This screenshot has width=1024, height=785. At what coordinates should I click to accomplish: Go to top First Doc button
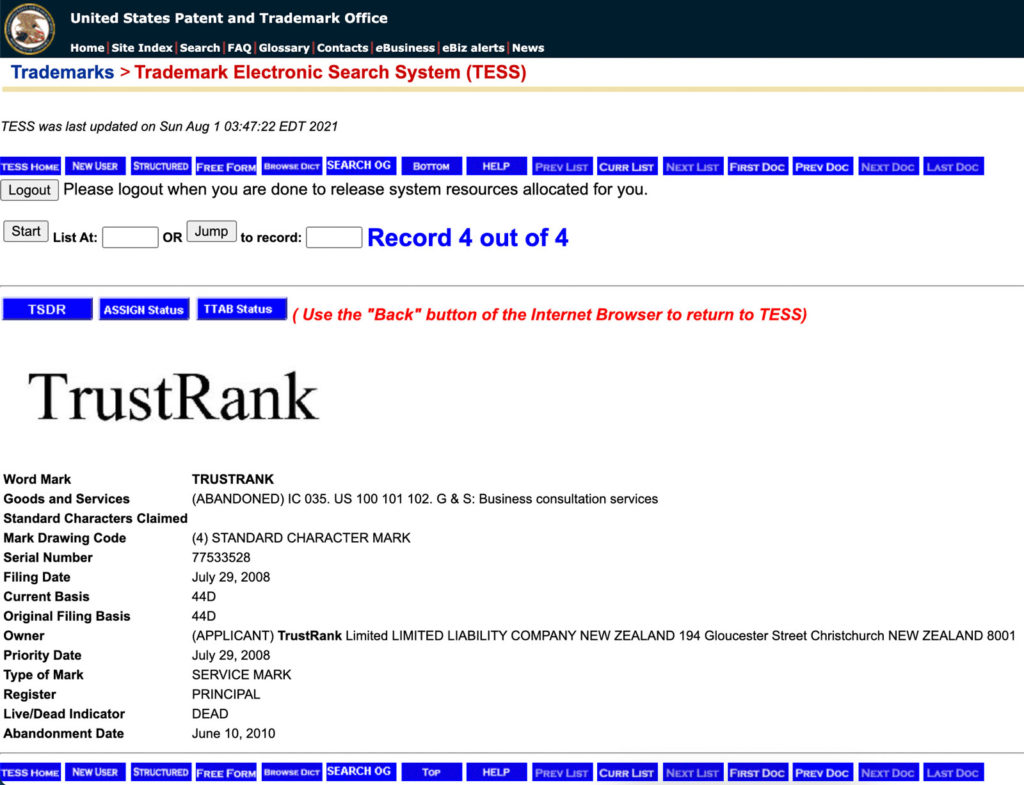[x=758, y=167]
